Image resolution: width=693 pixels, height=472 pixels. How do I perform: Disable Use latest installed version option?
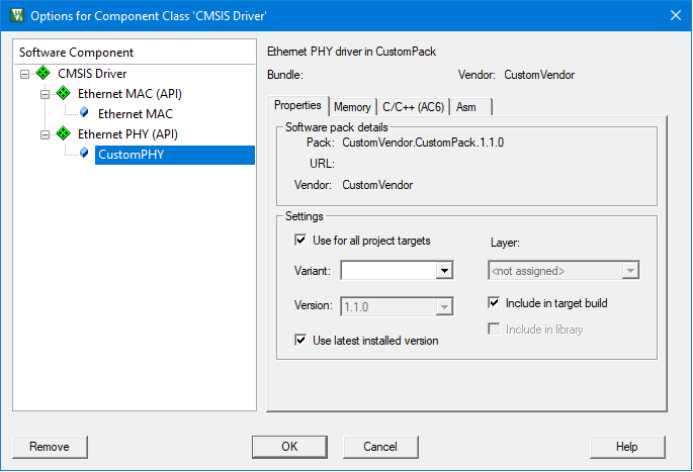(x=300, y=340)
